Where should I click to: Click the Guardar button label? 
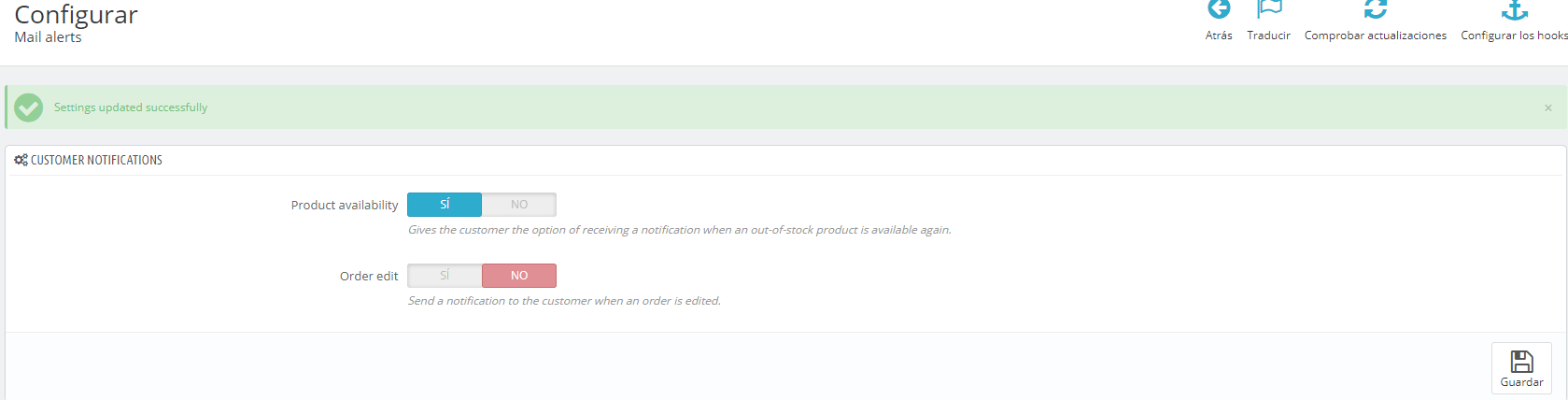(x=1522, y=382)
